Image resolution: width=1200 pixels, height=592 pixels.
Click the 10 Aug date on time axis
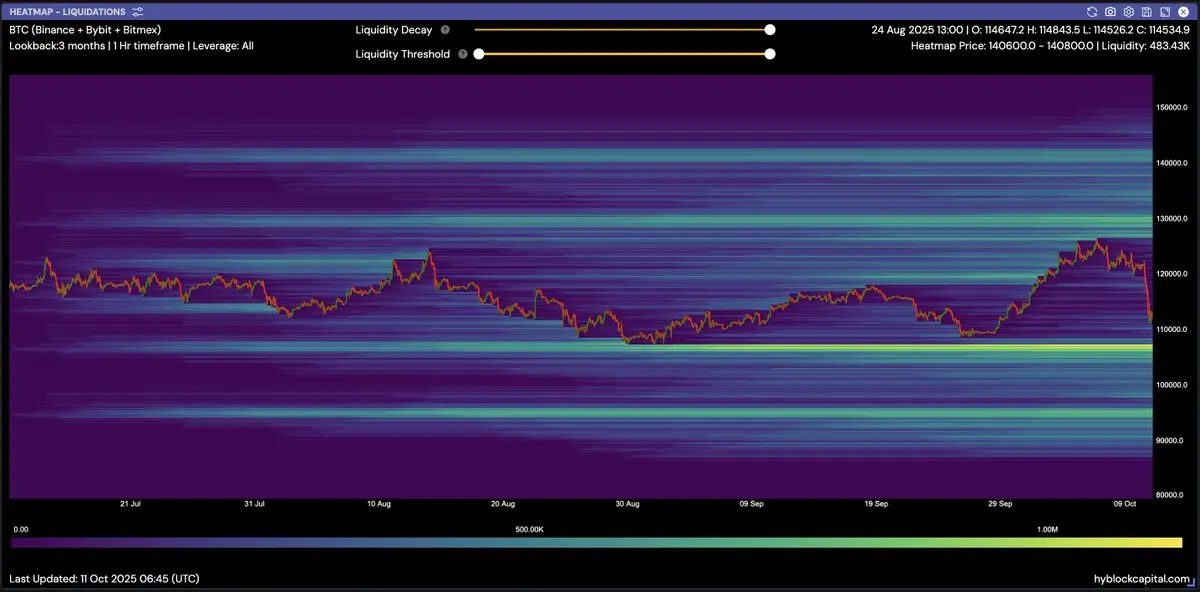point(378,505)
